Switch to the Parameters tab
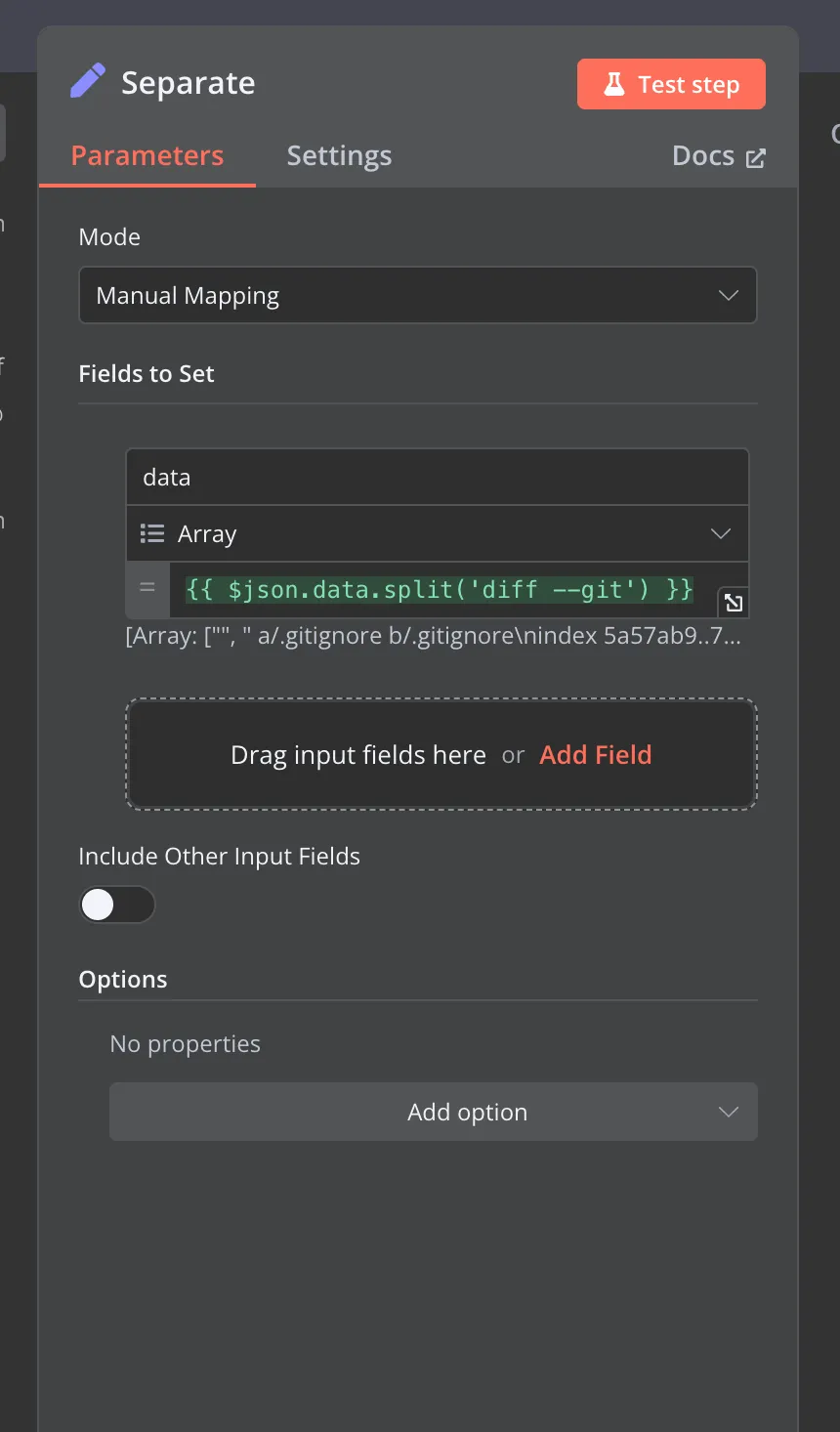Viewport: 840px width, 1432px height. click(x=147, y=156)
